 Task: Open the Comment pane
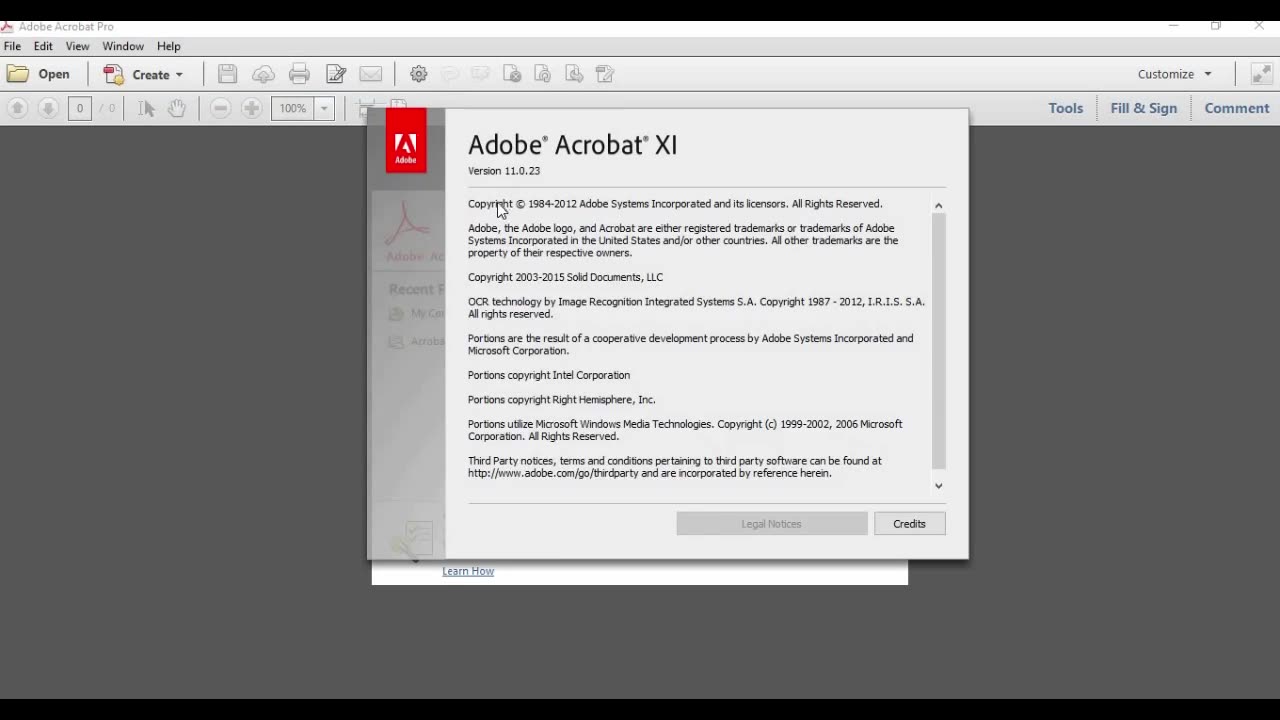tap(1237, 108)
